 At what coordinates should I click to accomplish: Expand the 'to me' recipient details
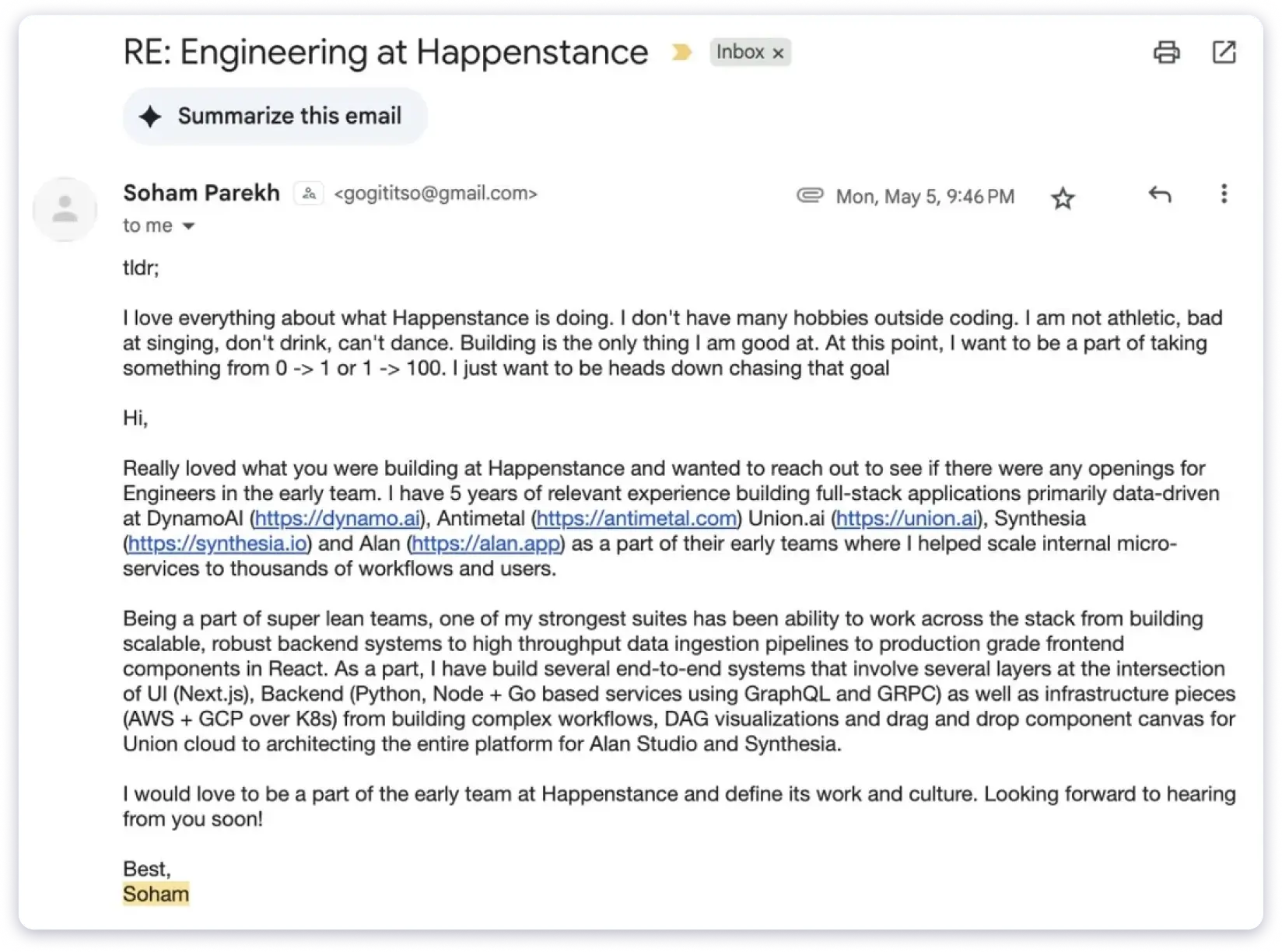(148, 226)
